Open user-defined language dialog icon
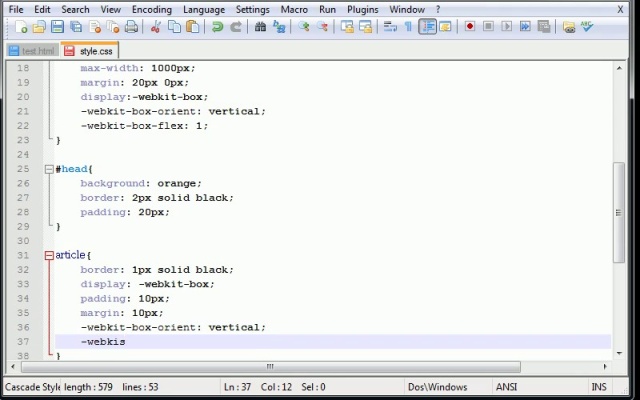 [x=445, y=27]
